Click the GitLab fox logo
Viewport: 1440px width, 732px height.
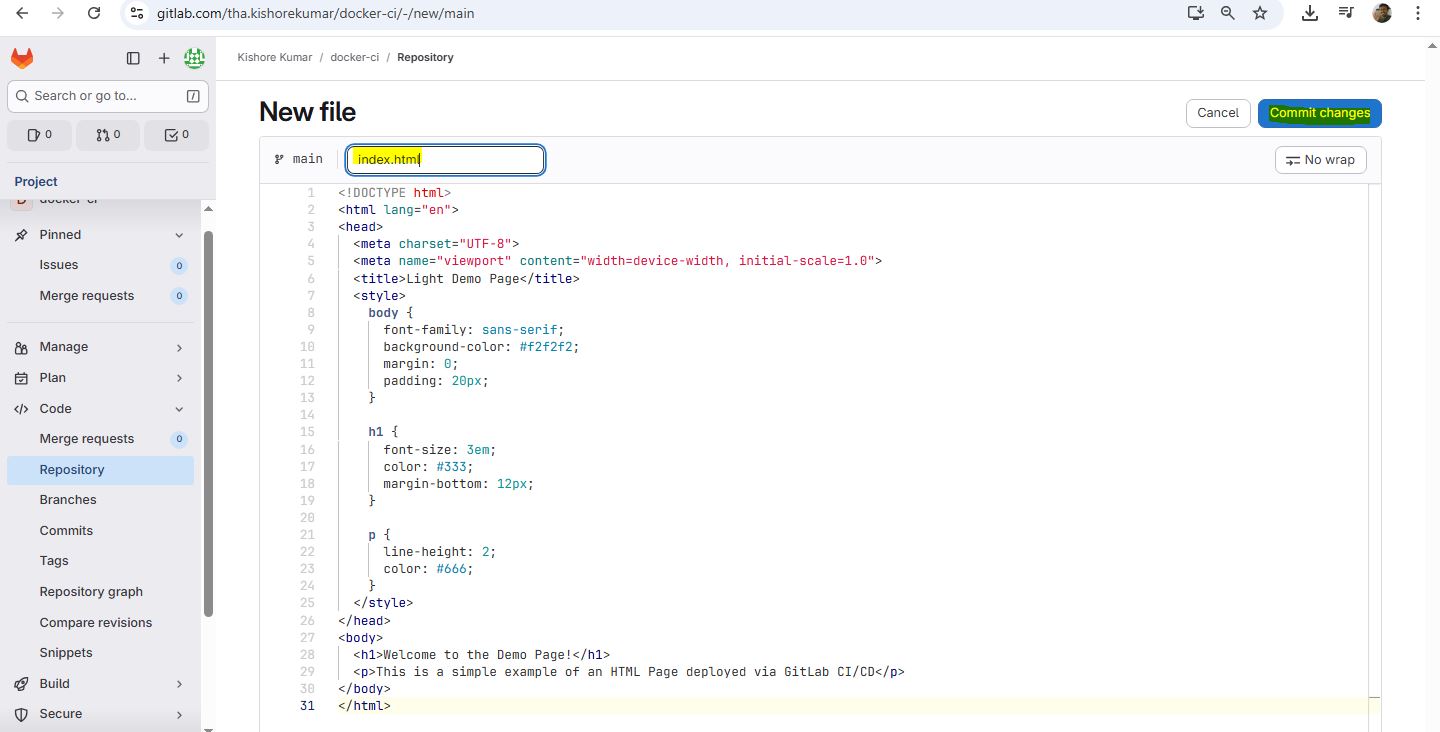click(x=22, y=59)
